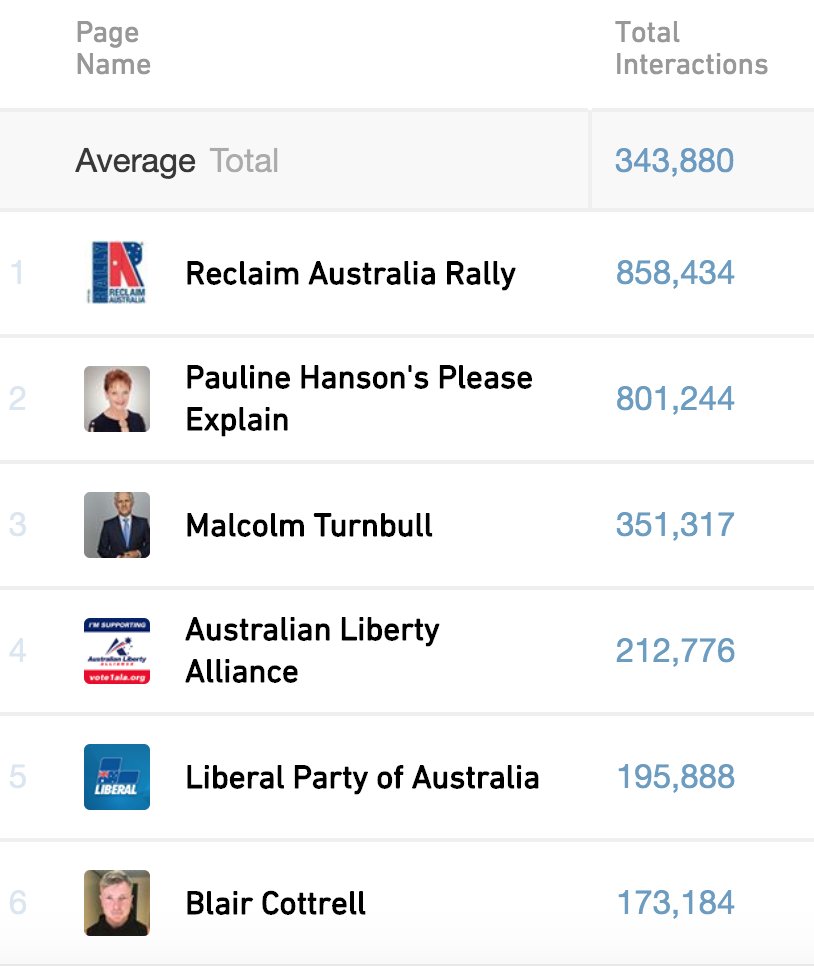Click the 858,434 interactions value
This screenshot has width=814, height=966.
(x=675, y=273)
